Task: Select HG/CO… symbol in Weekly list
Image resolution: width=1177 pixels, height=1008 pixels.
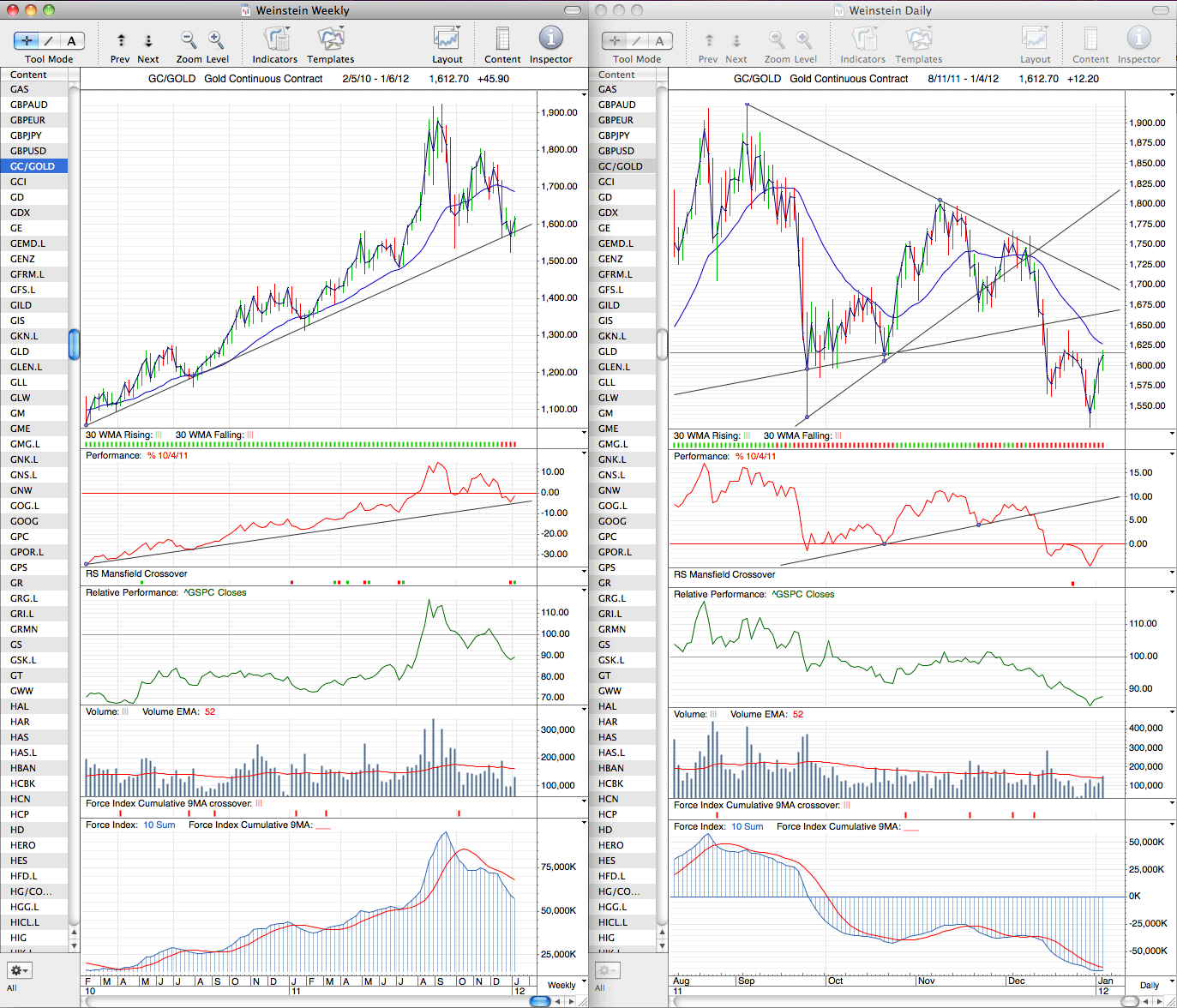Action: point(33,891)
